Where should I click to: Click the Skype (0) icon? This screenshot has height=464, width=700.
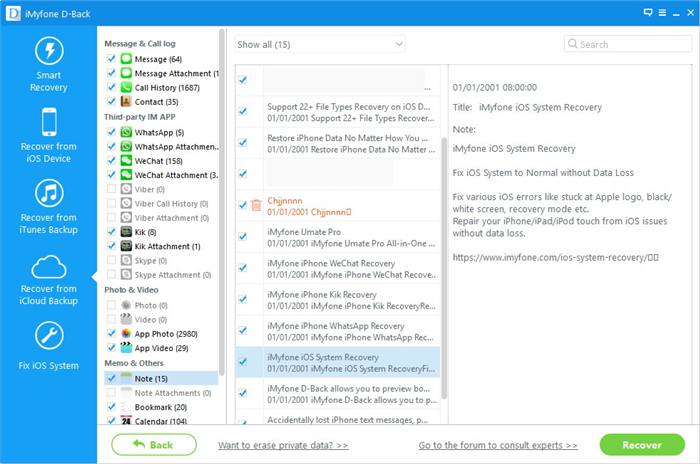click(x=126, y=261)
